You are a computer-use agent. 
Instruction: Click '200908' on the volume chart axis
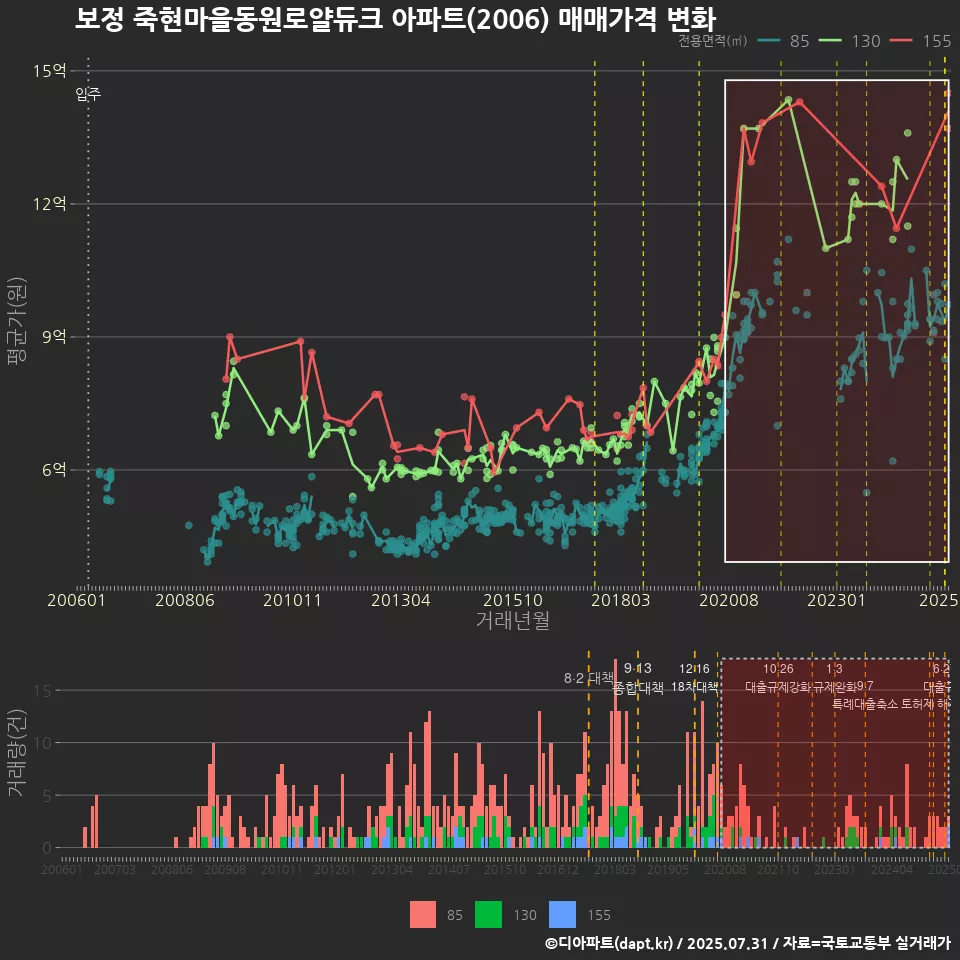coord(225,869)
